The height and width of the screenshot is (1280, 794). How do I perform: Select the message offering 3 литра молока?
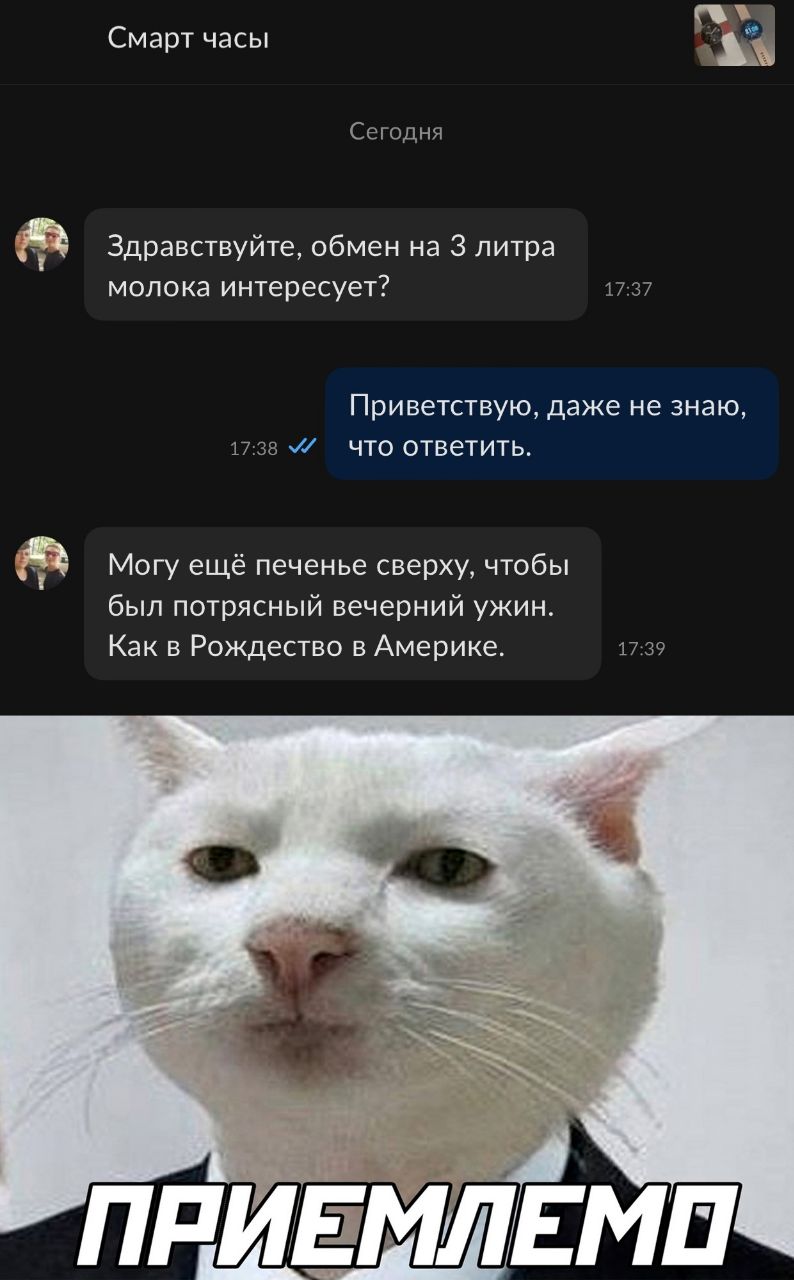335,265
